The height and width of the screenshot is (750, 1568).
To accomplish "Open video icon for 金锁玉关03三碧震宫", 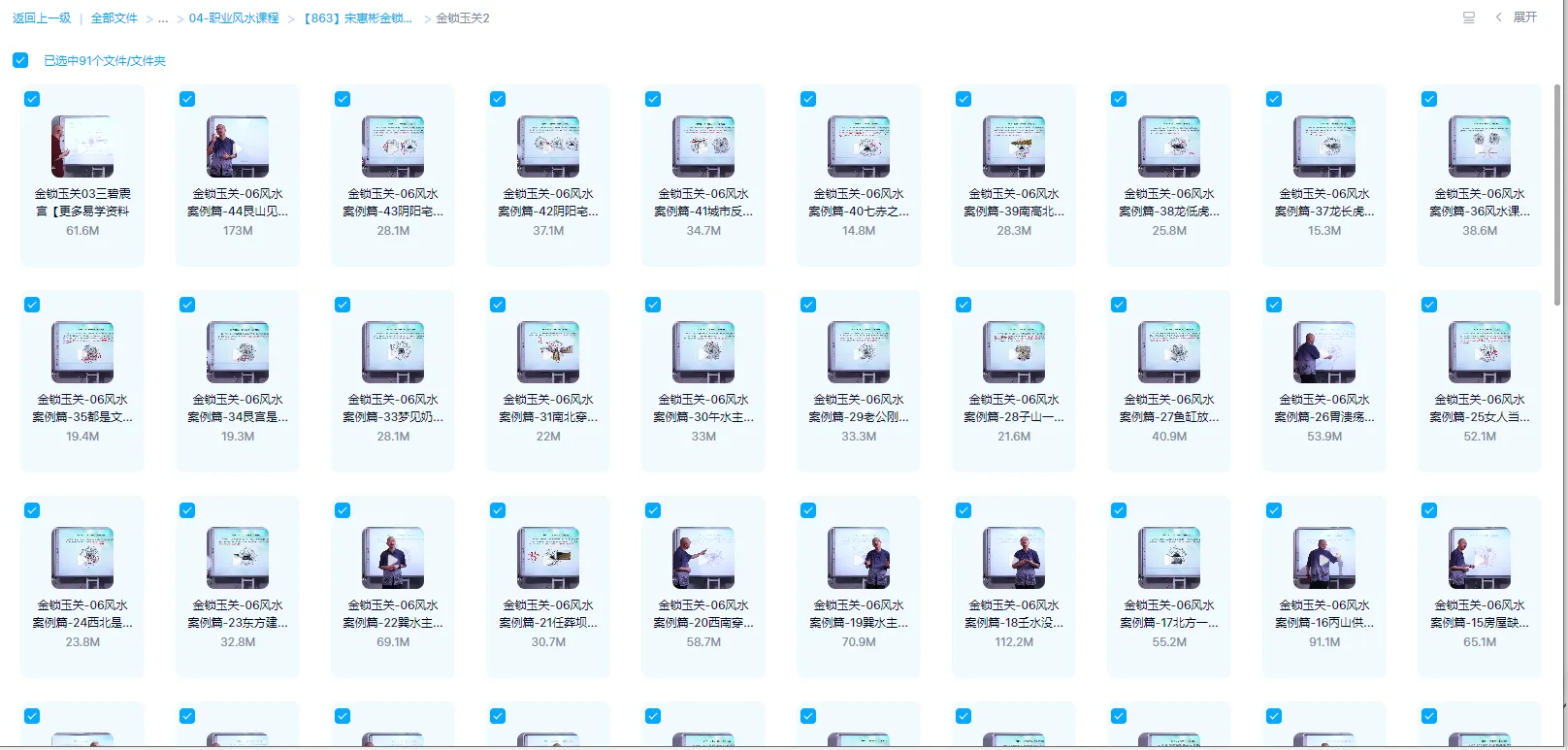I will tap(82, 147).
